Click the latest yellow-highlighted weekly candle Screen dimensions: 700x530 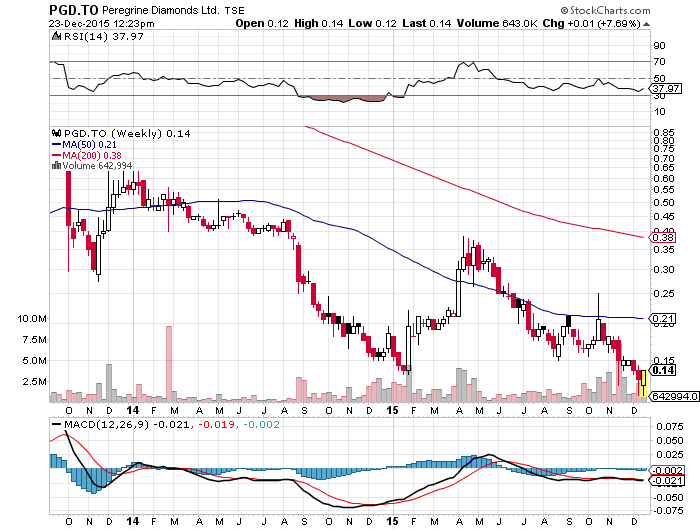tap(644, 378)
